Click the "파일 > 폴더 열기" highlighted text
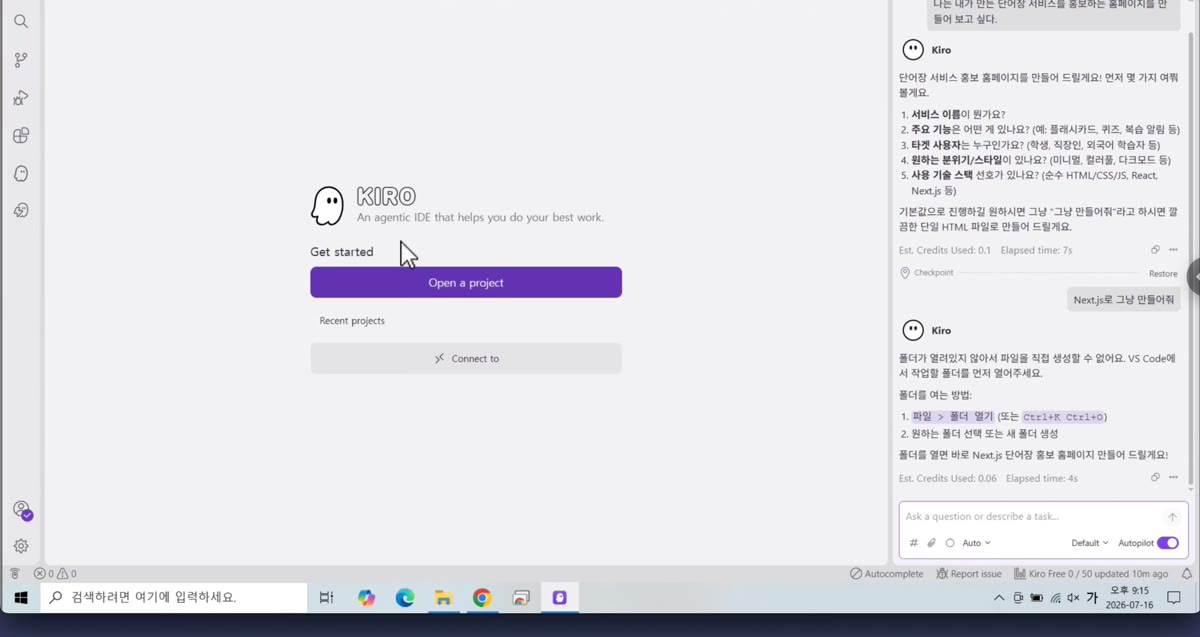1200x637 pixels. pos(953,417)
